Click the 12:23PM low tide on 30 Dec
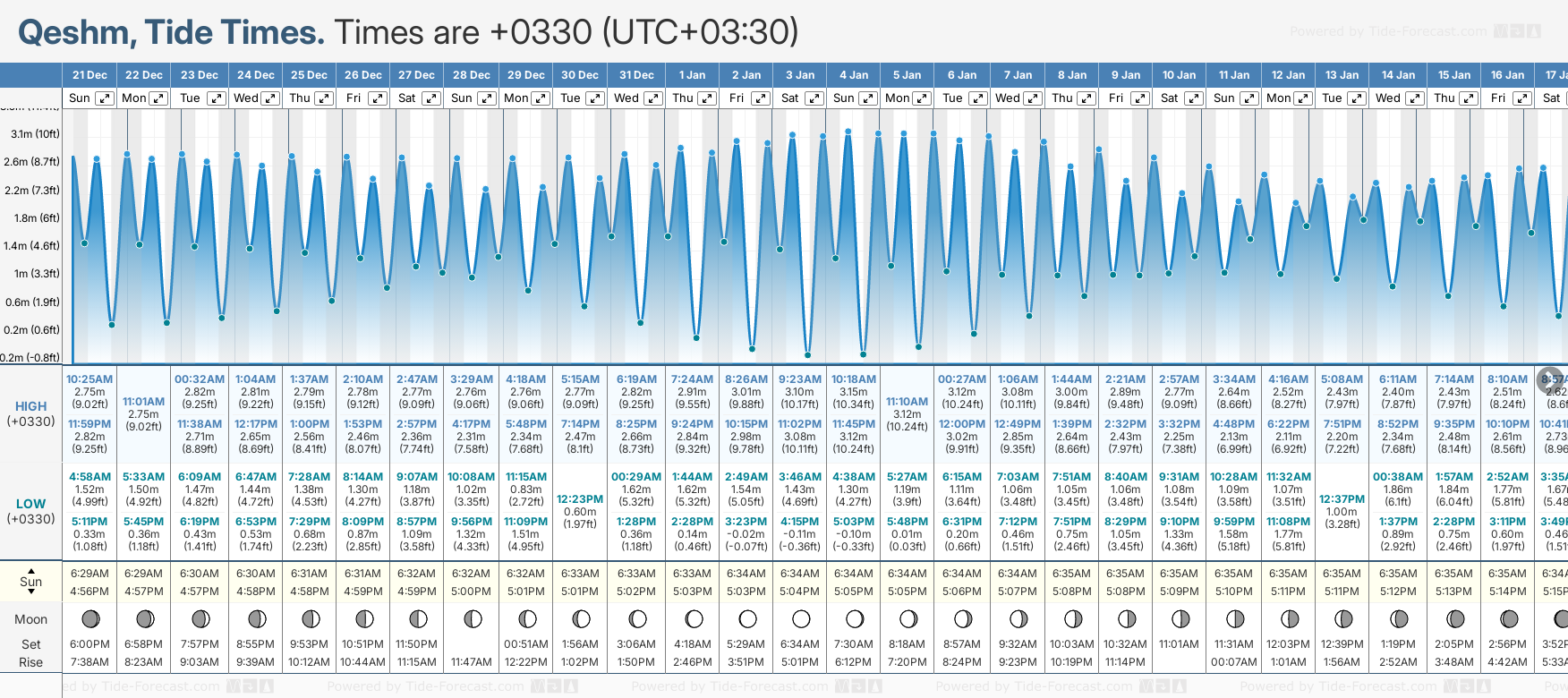This screenshot has height=698, width=1568. coord(580,499)
